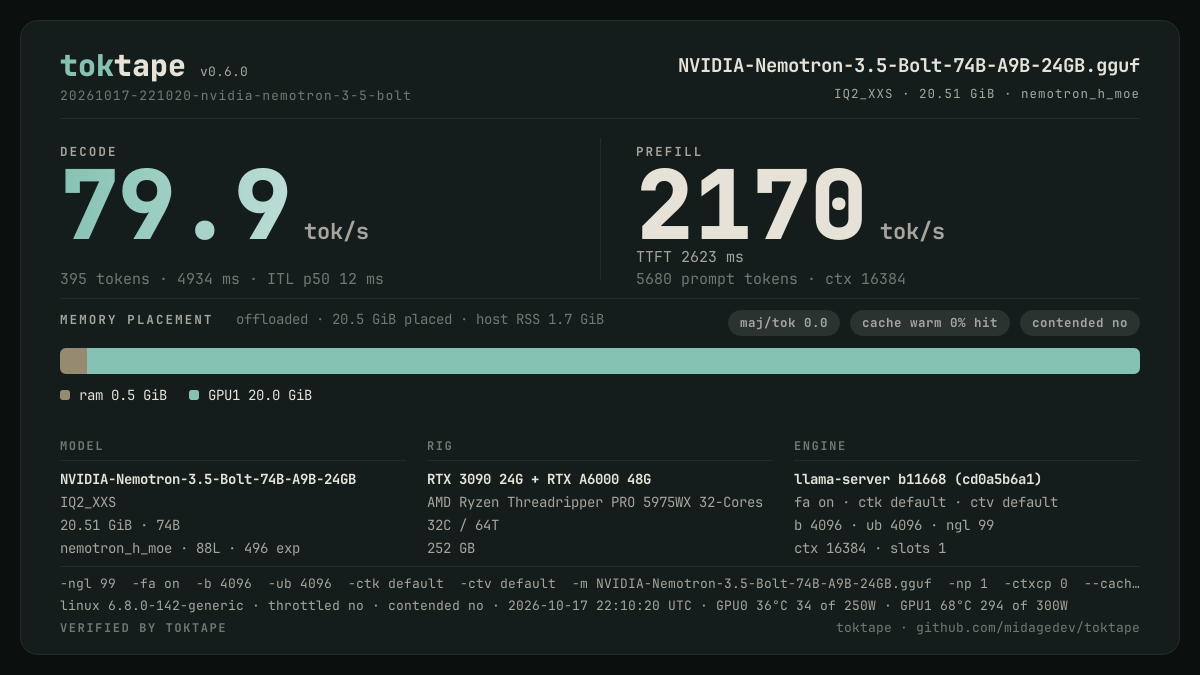Image resolution: width=1200 pixels, height=675 pixels.
Task: Click 'AMD Ryzen Threadripper PRO 5975WX 32-Cores'
Action: point(595,502)
